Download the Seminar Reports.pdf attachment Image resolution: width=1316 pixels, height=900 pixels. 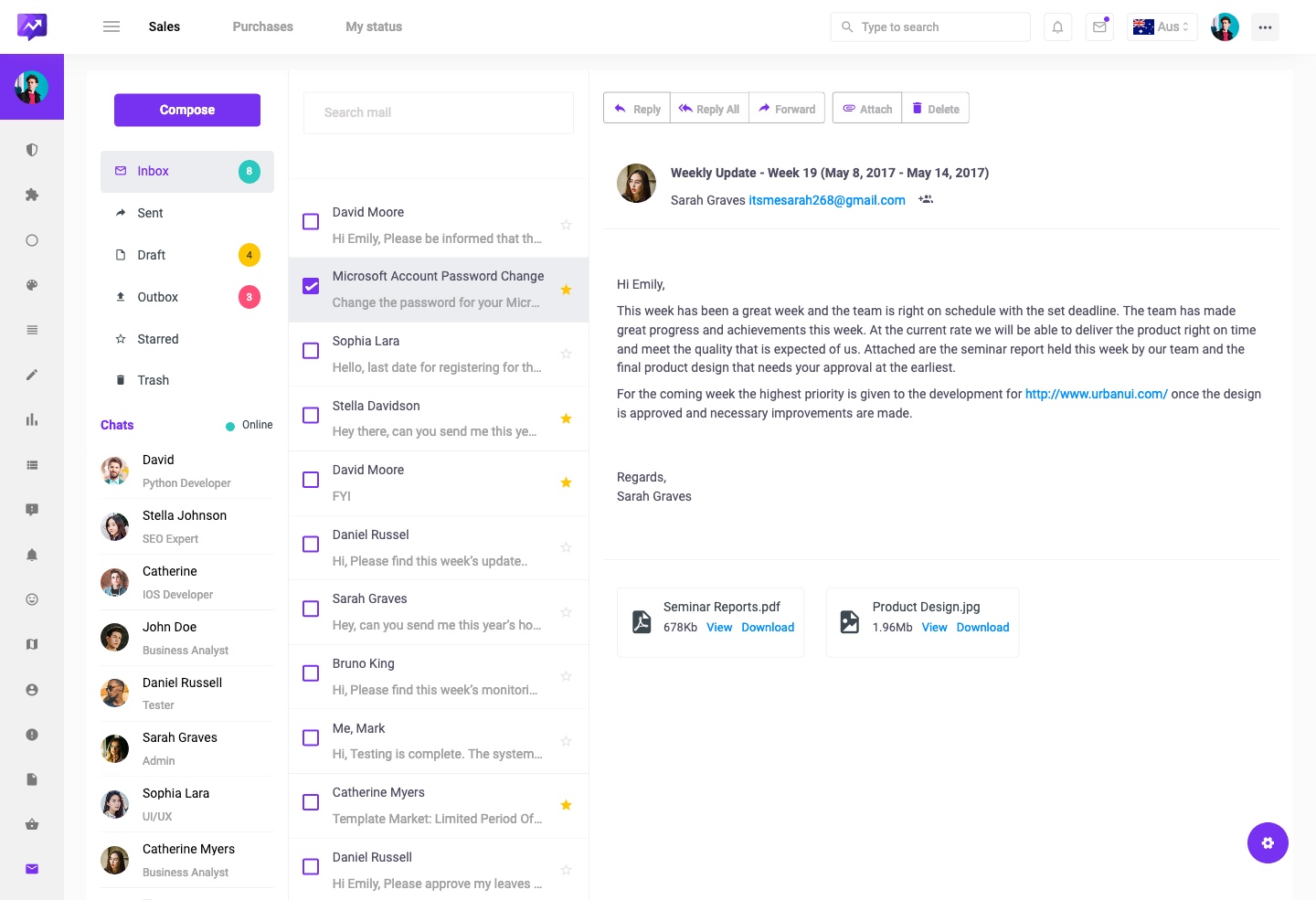coord(768,628)
